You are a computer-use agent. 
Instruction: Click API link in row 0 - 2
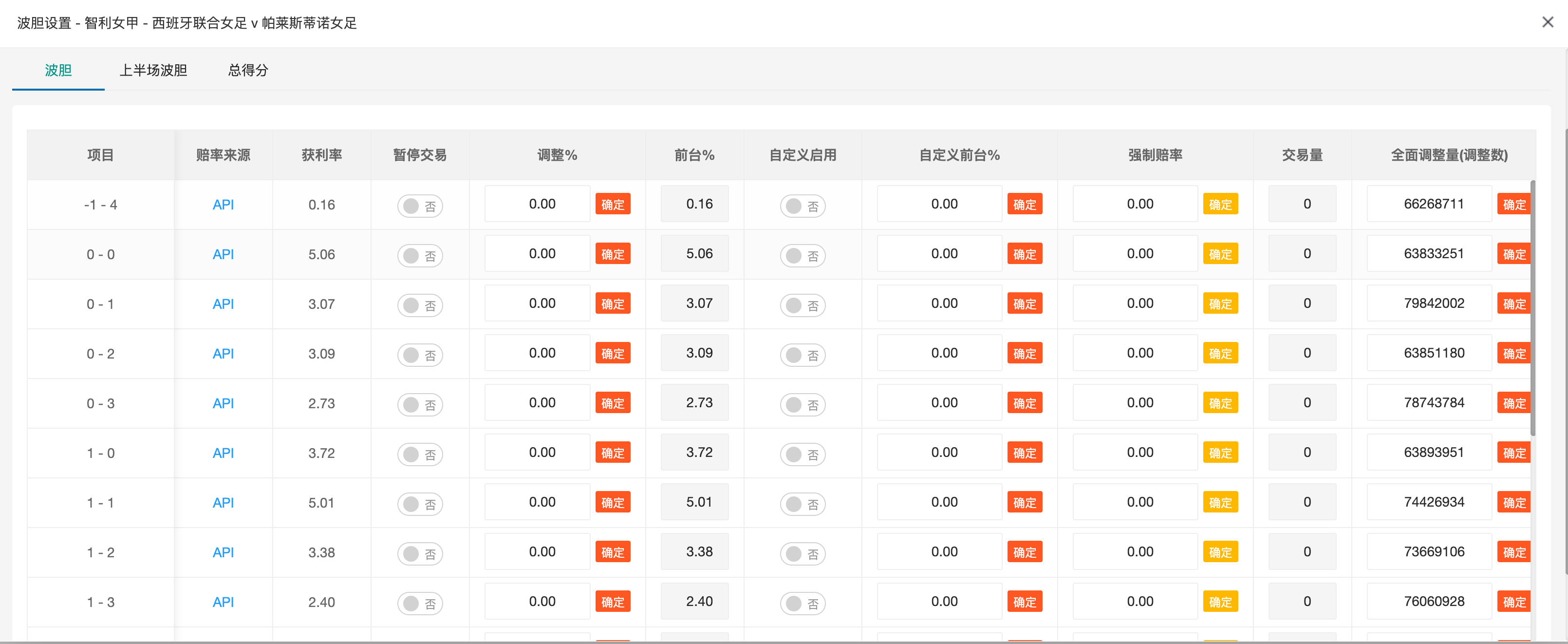[223, 354]
